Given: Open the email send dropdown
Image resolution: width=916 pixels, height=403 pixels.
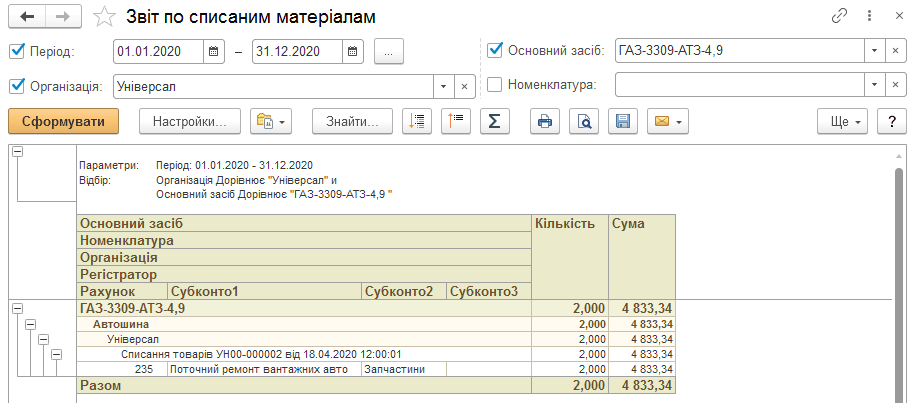Looking at the screenshot, I should [x=668, y=121].
